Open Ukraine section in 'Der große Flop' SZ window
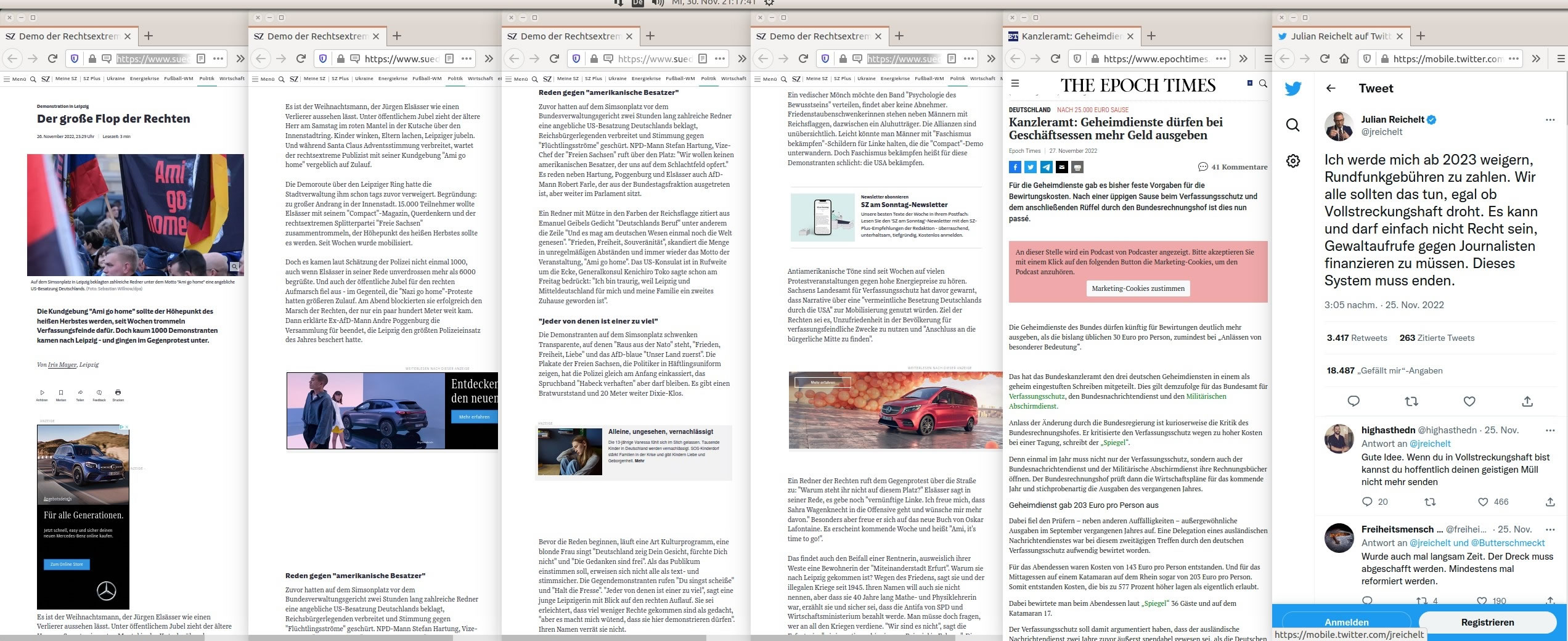Screen dimensions: 1568x641 coord(115,78)
